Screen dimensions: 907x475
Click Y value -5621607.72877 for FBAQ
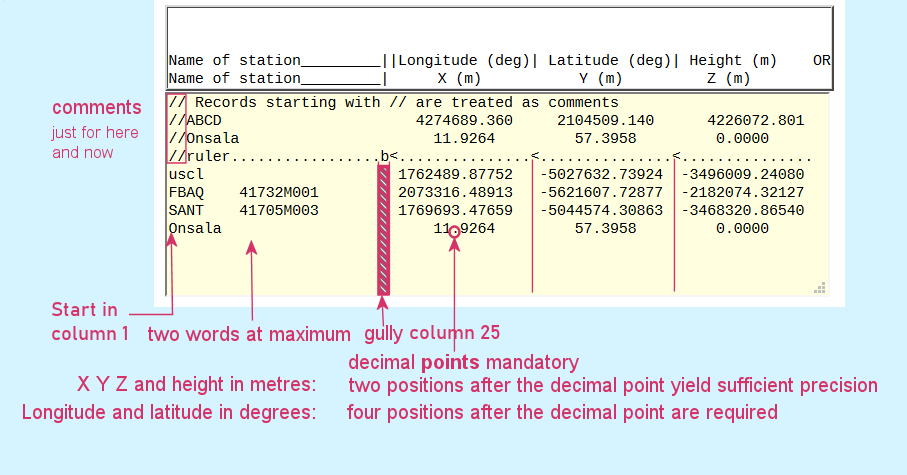click(x=601, y=192)
